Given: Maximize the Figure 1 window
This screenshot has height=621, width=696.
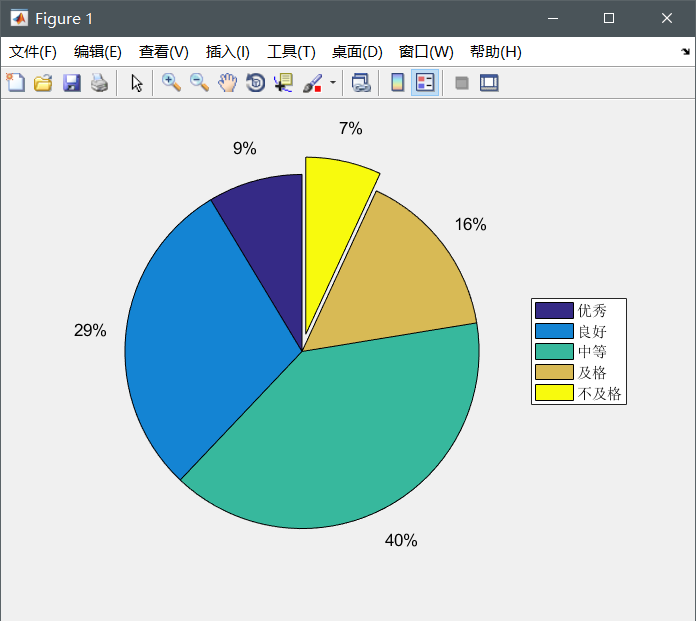Looking at the screenshot, I should coord(609,18).
